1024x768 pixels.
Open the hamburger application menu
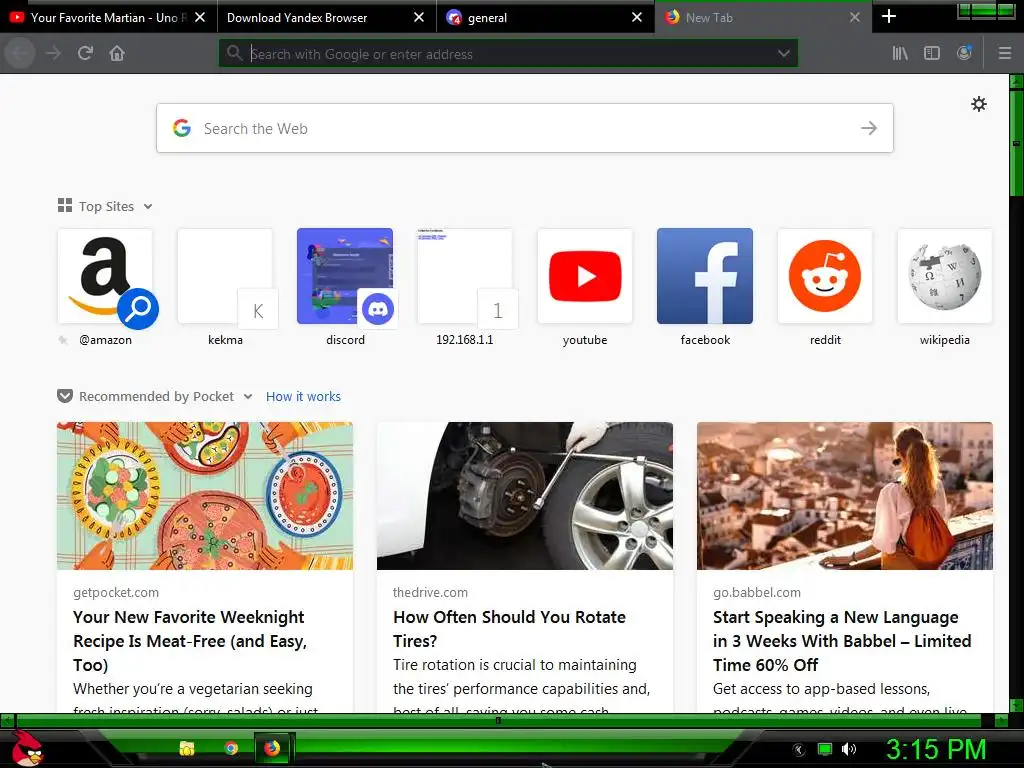[x=1005, y=53]
